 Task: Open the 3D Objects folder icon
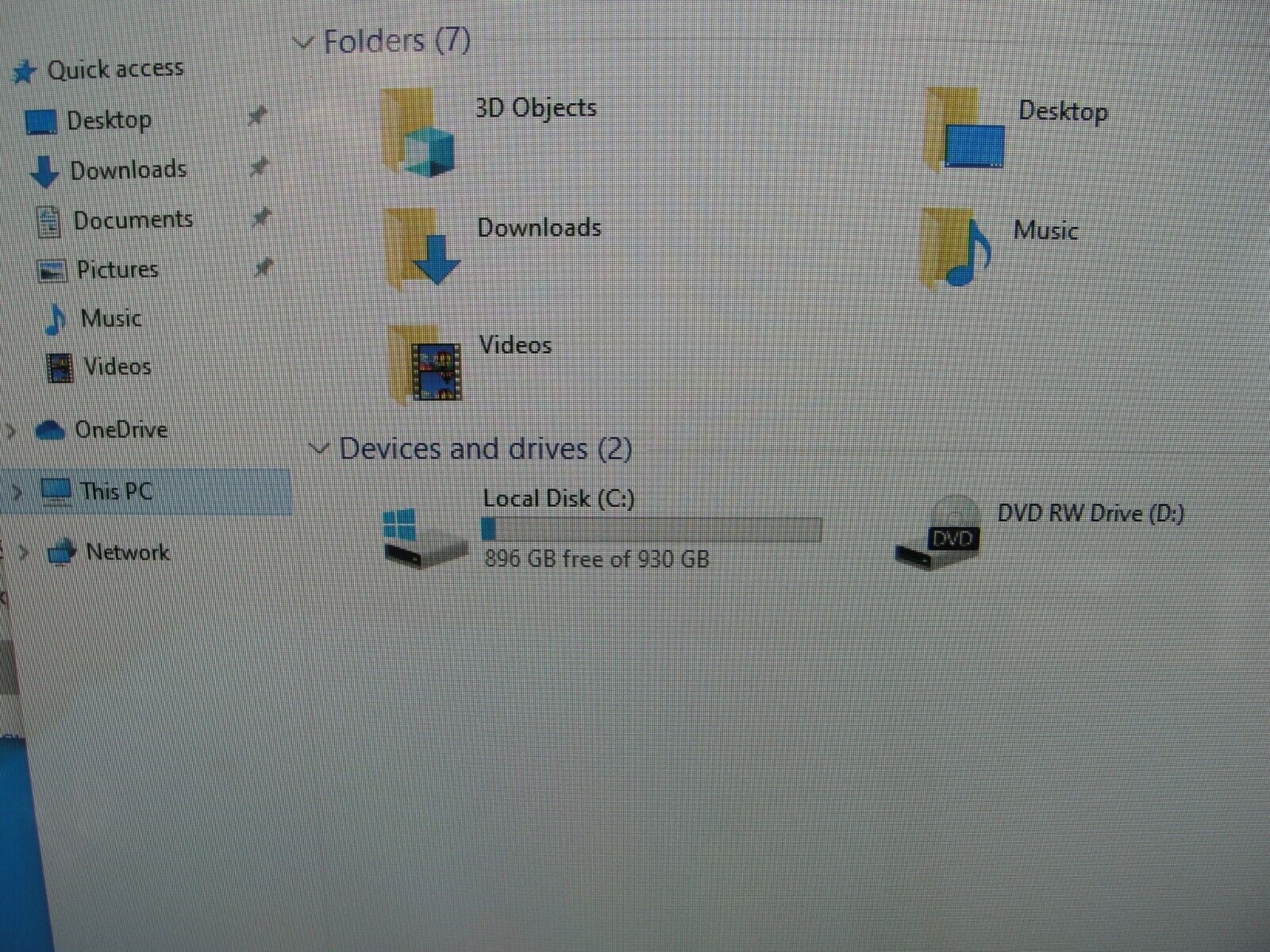coord(418,132)
